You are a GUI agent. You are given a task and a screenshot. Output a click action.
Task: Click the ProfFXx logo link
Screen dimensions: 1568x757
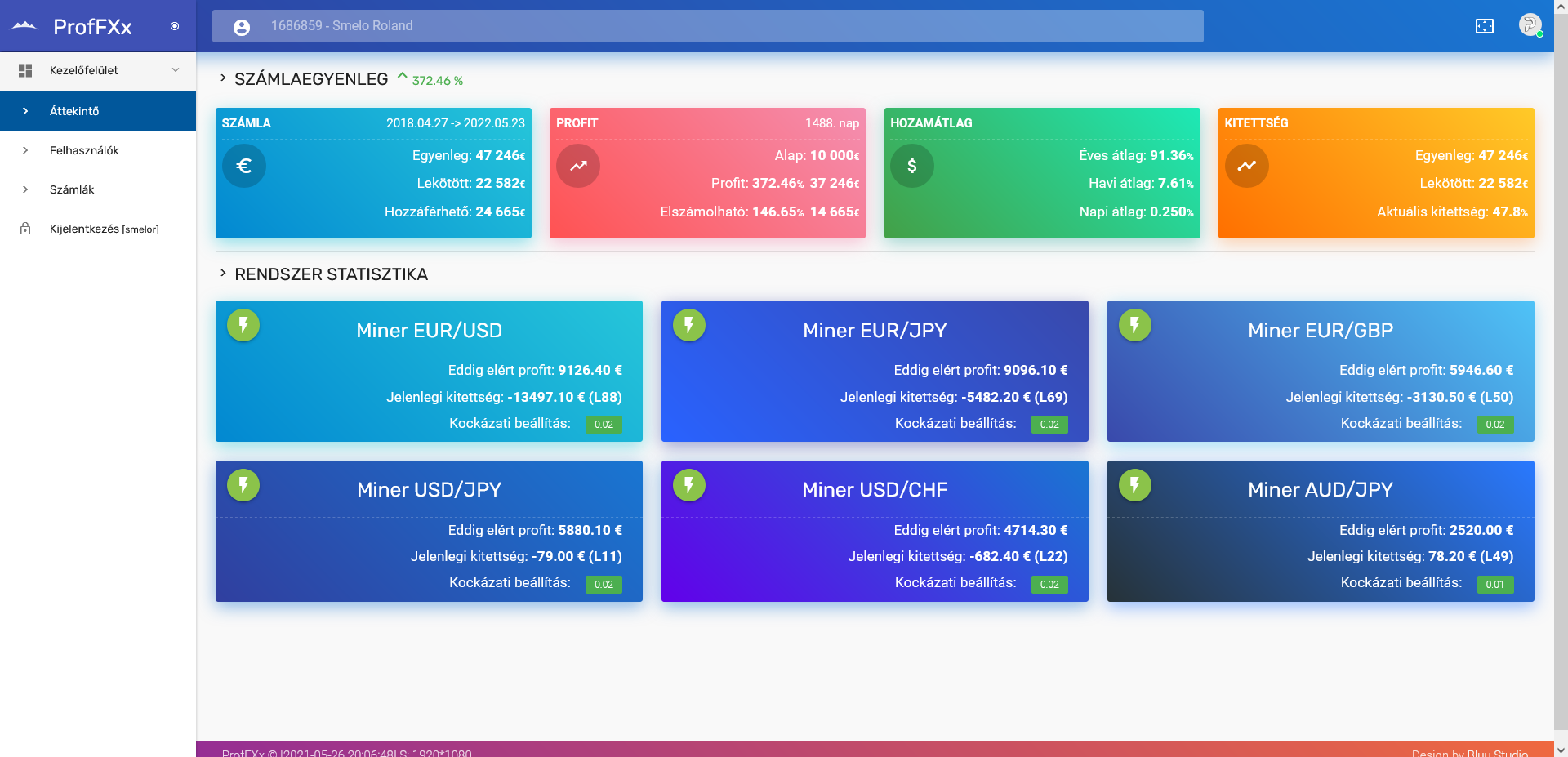pyautogui.click(x=91, y=27)
